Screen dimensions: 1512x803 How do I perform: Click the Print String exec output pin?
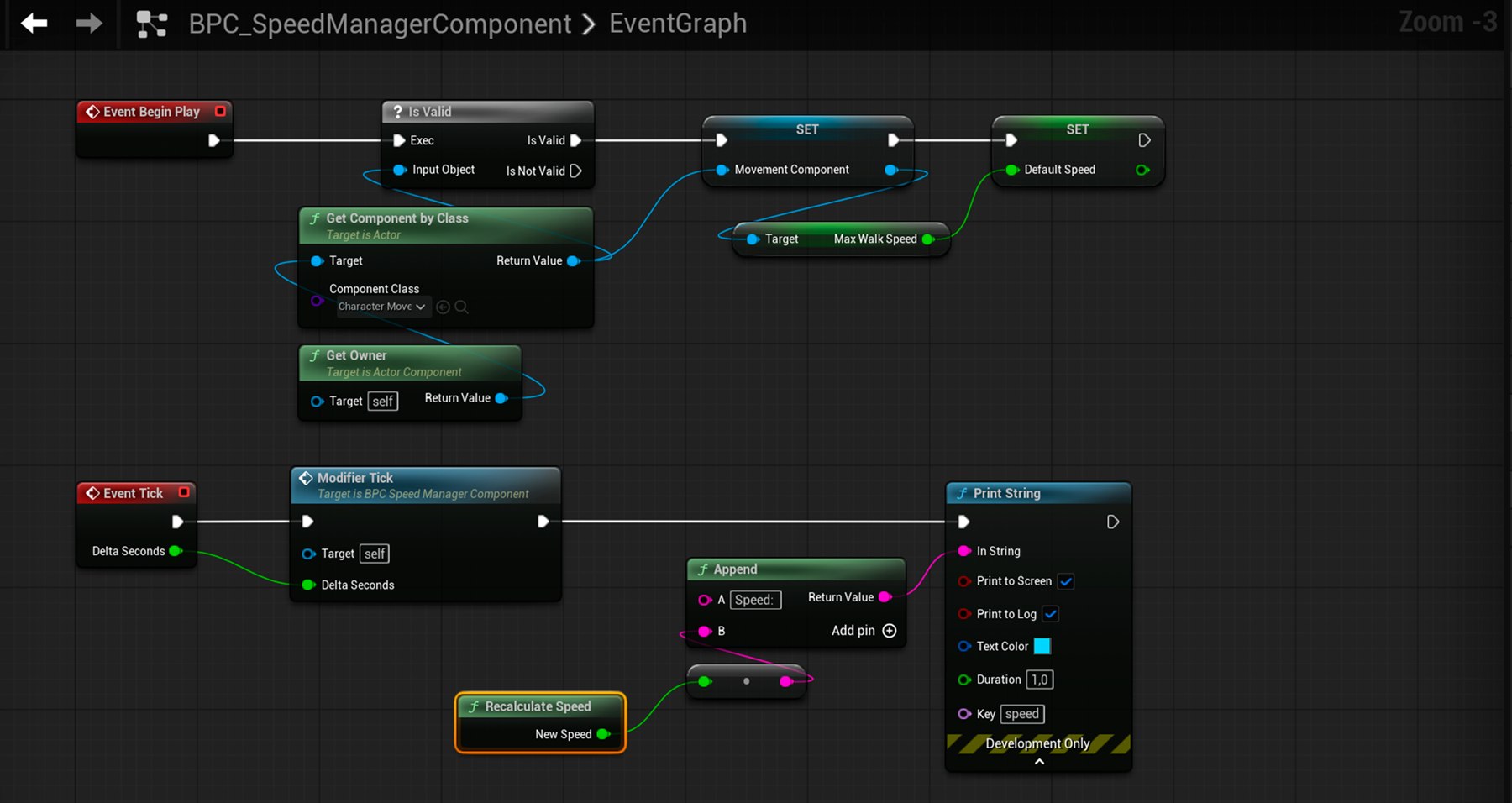point(1113,522)
